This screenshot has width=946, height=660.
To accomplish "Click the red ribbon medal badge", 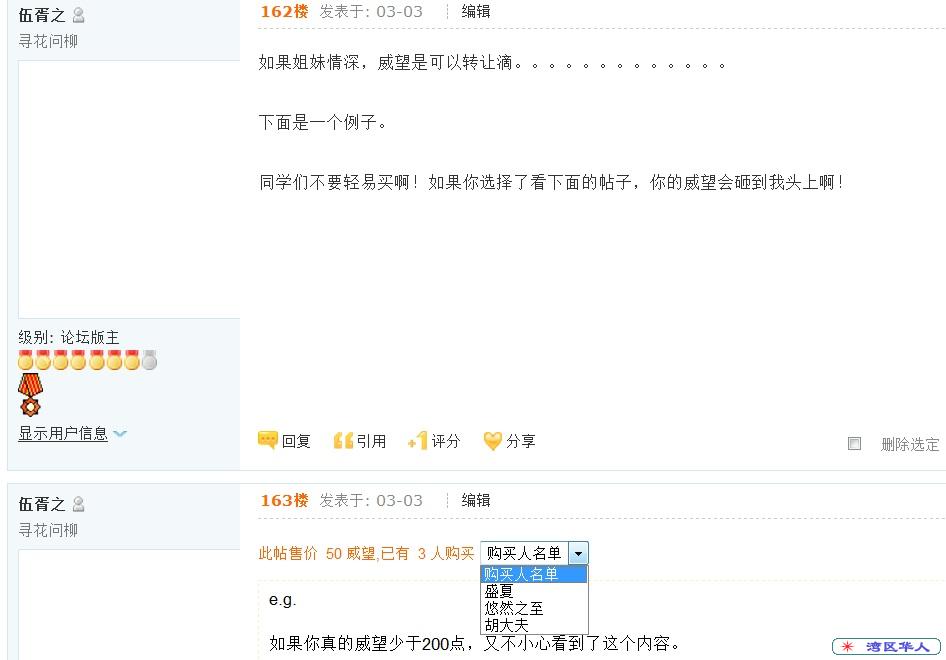I will [x=30, y=395].
